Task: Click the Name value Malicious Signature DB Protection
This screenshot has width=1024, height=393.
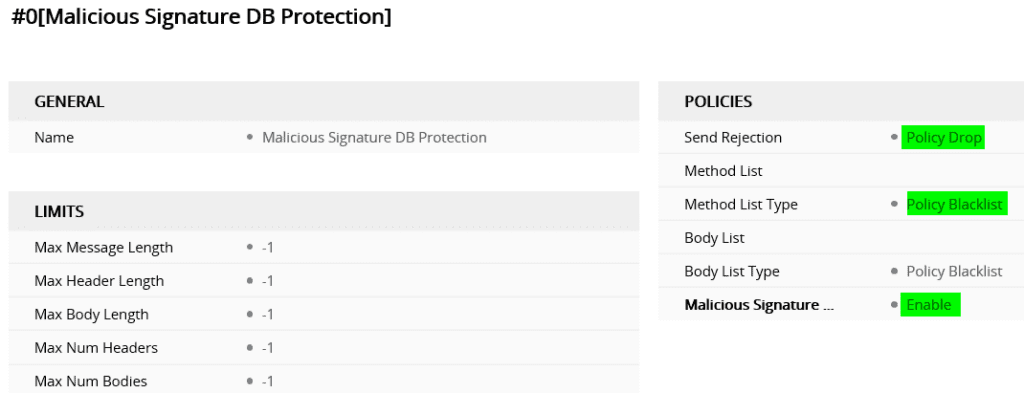Action: click(x=374, y=138)
